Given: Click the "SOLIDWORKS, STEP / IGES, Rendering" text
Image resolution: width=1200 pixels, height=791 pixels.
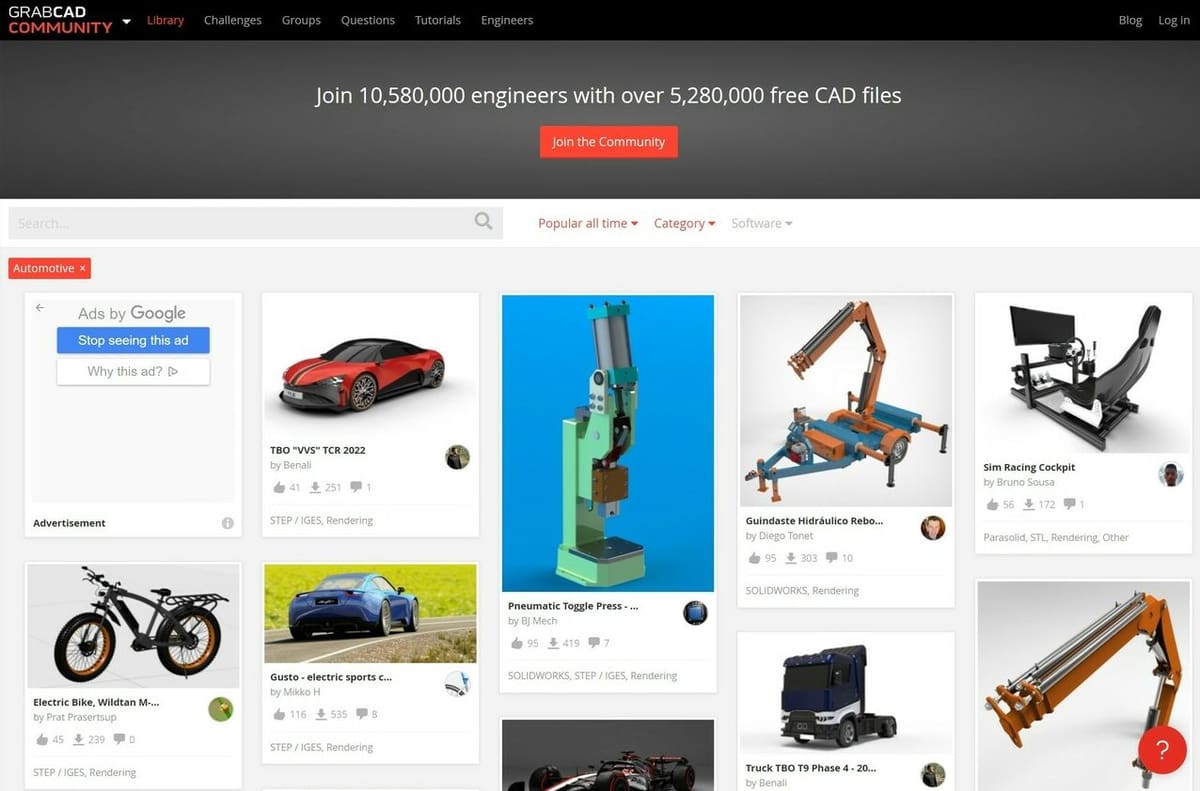Looking at the screenshot, I should tap(593, 675).
